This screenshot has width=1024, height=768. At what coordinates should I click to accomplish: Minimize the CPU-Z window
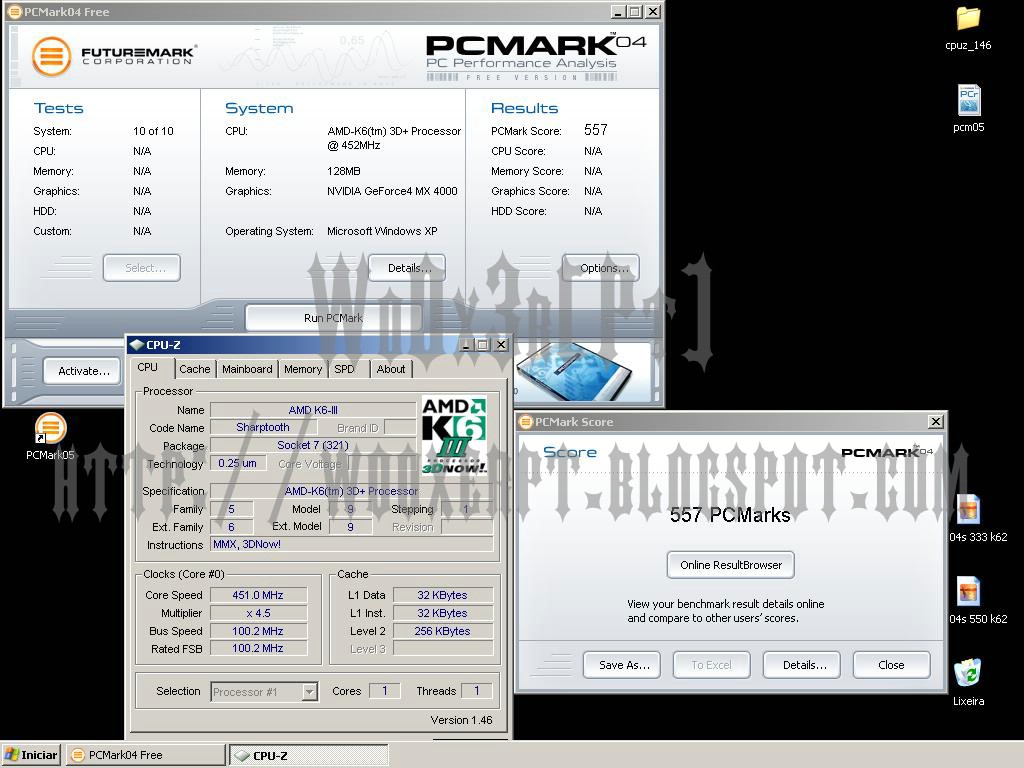click(x=466, y=345)
